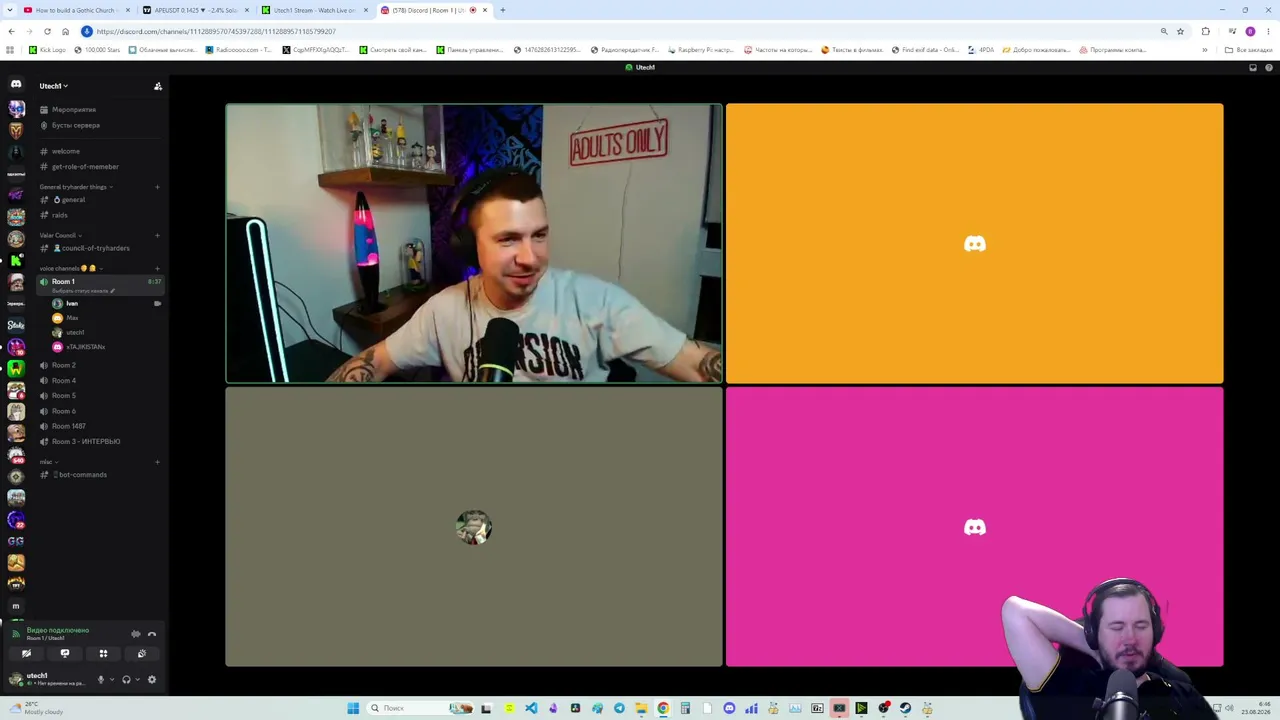Collapse the Valar Council category
This screenshot has height=720, width=1280.
click(x=61, y=236)
